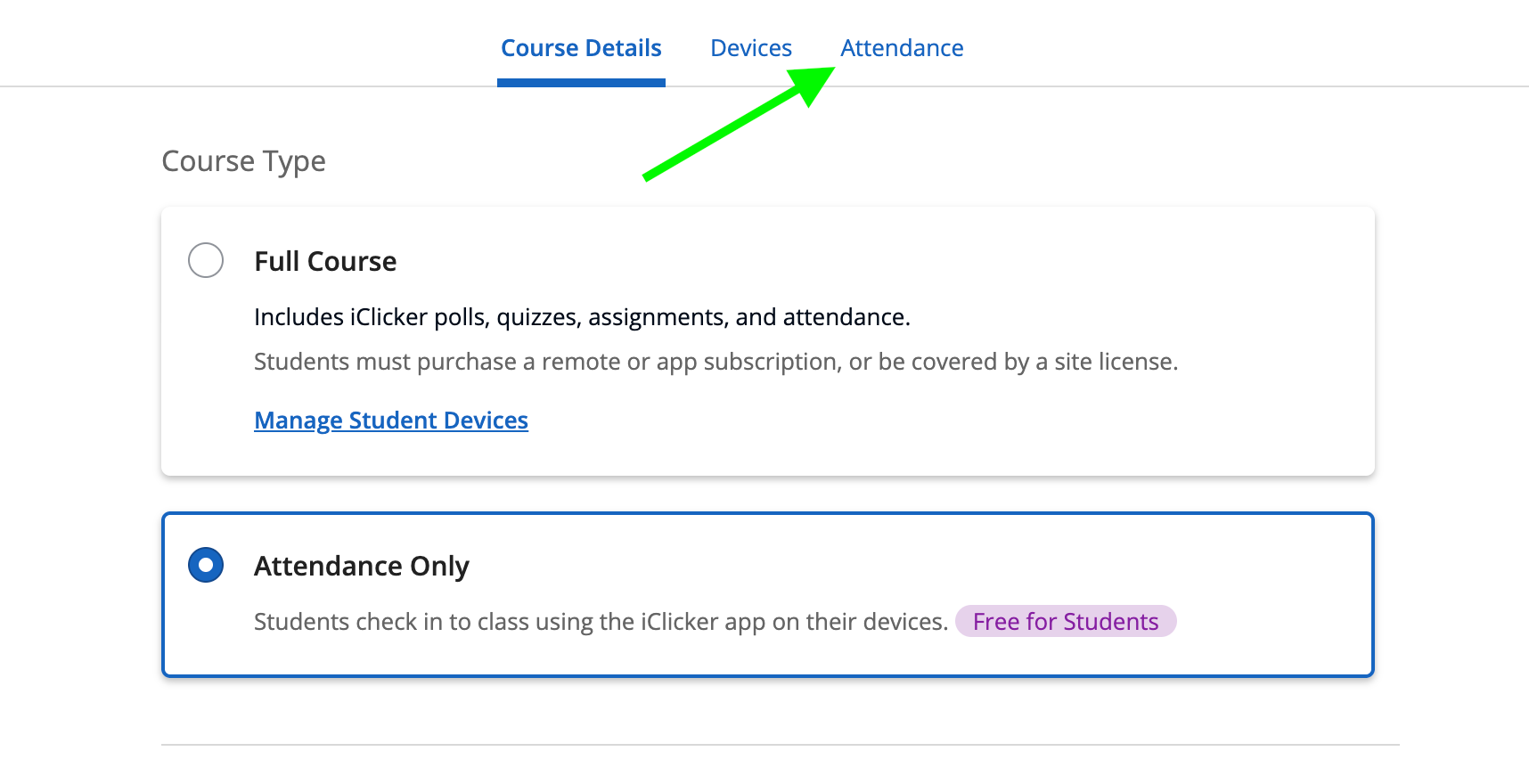Click the iClicker polls and quizzes description

coord(582,317)
